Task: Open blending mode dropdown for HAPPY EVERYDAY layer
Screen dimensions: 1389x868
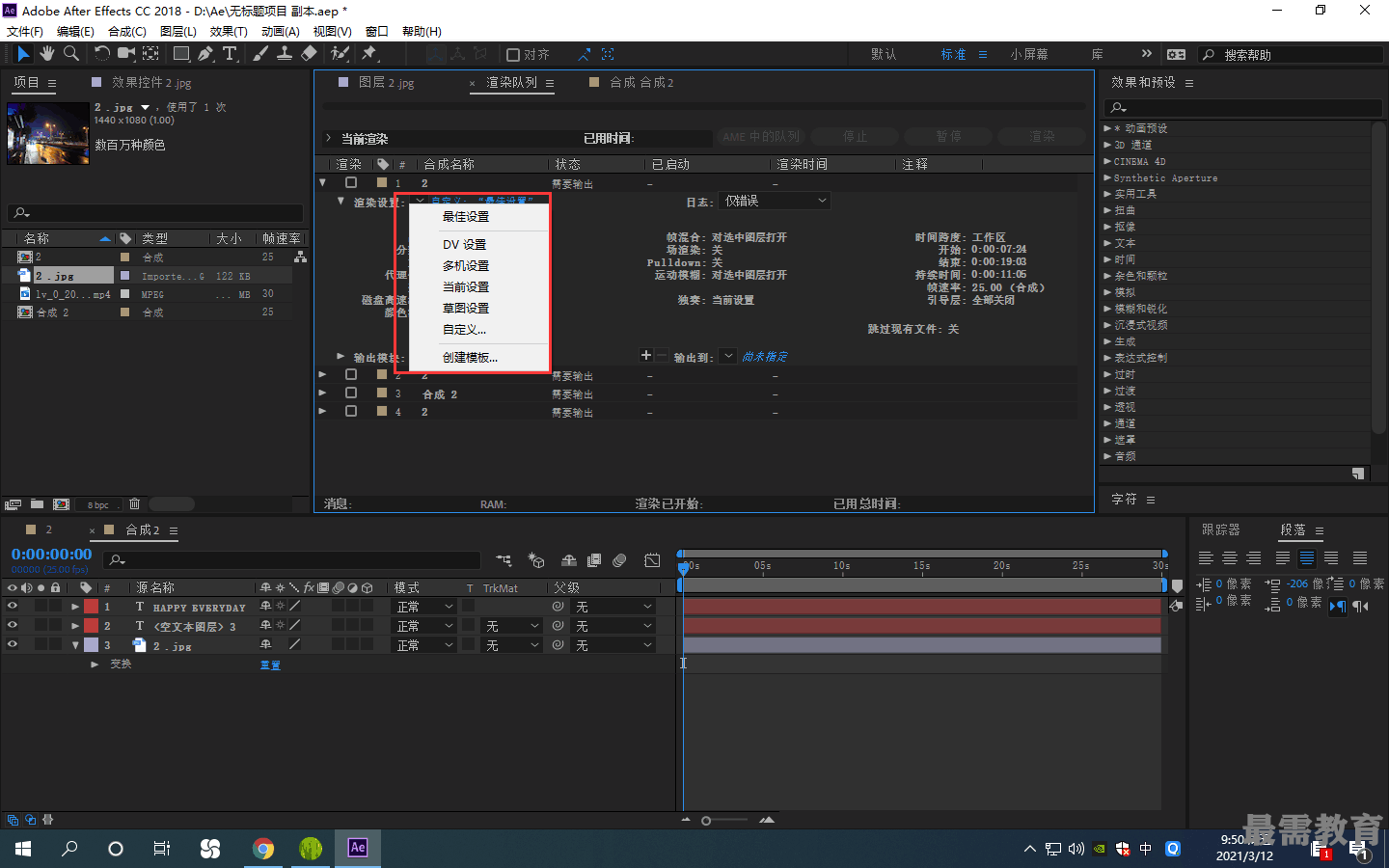Action: coord(424,607)
